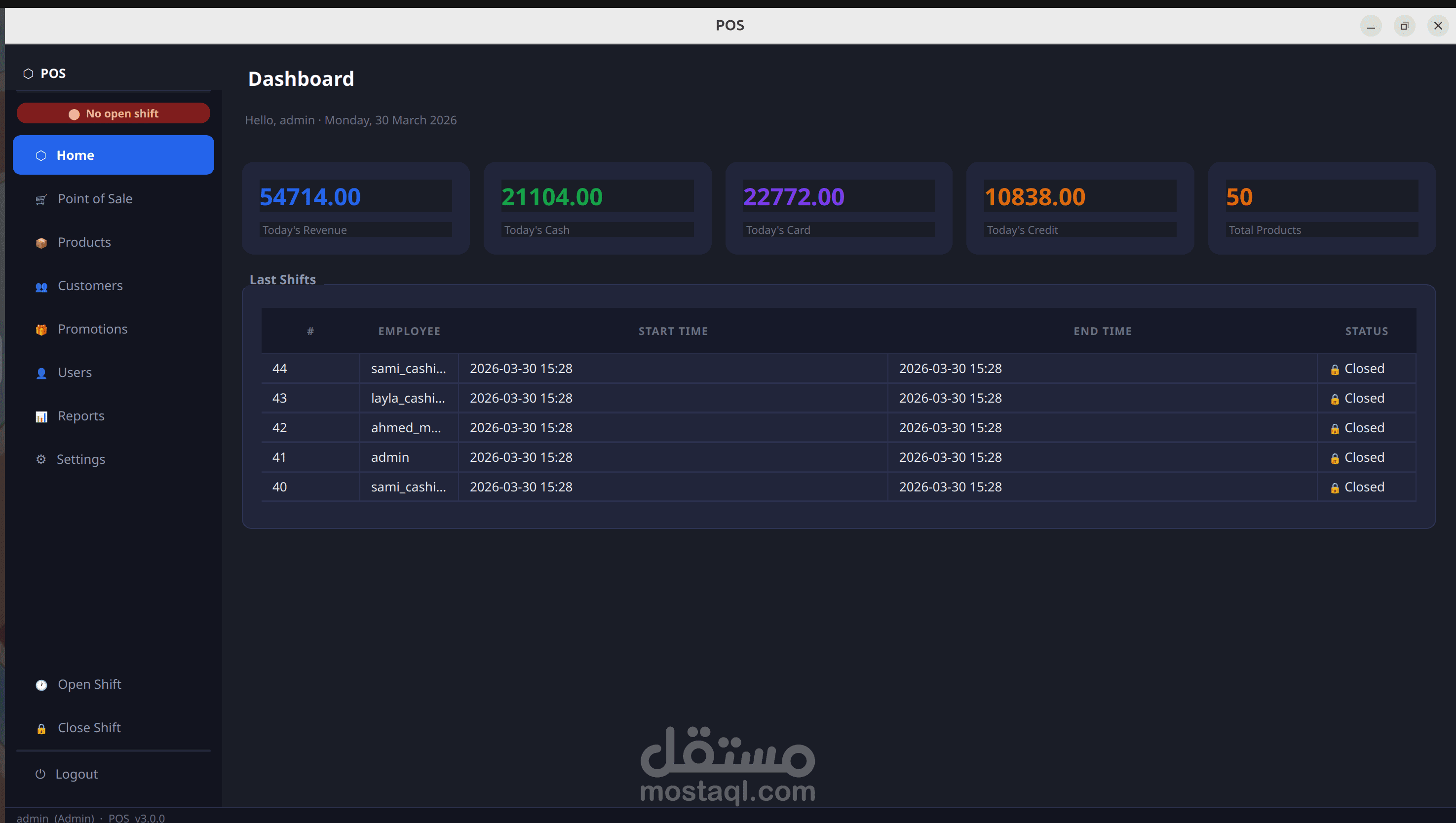Open the Reports section from the sidebar
Screen dimensions: 1456x823
point(81,416)
